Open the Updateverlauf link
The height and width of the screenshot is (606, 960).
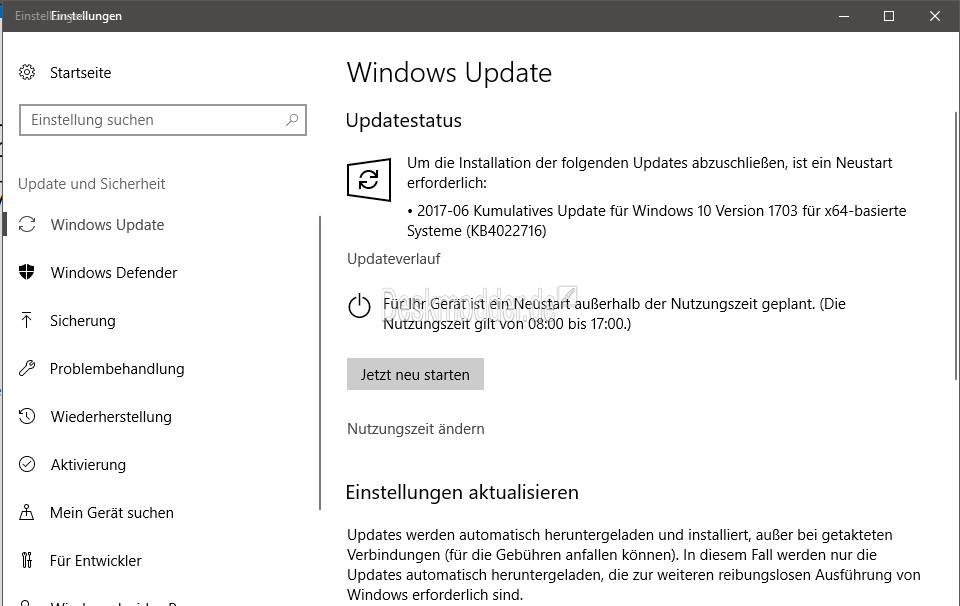tap(394, 259)
